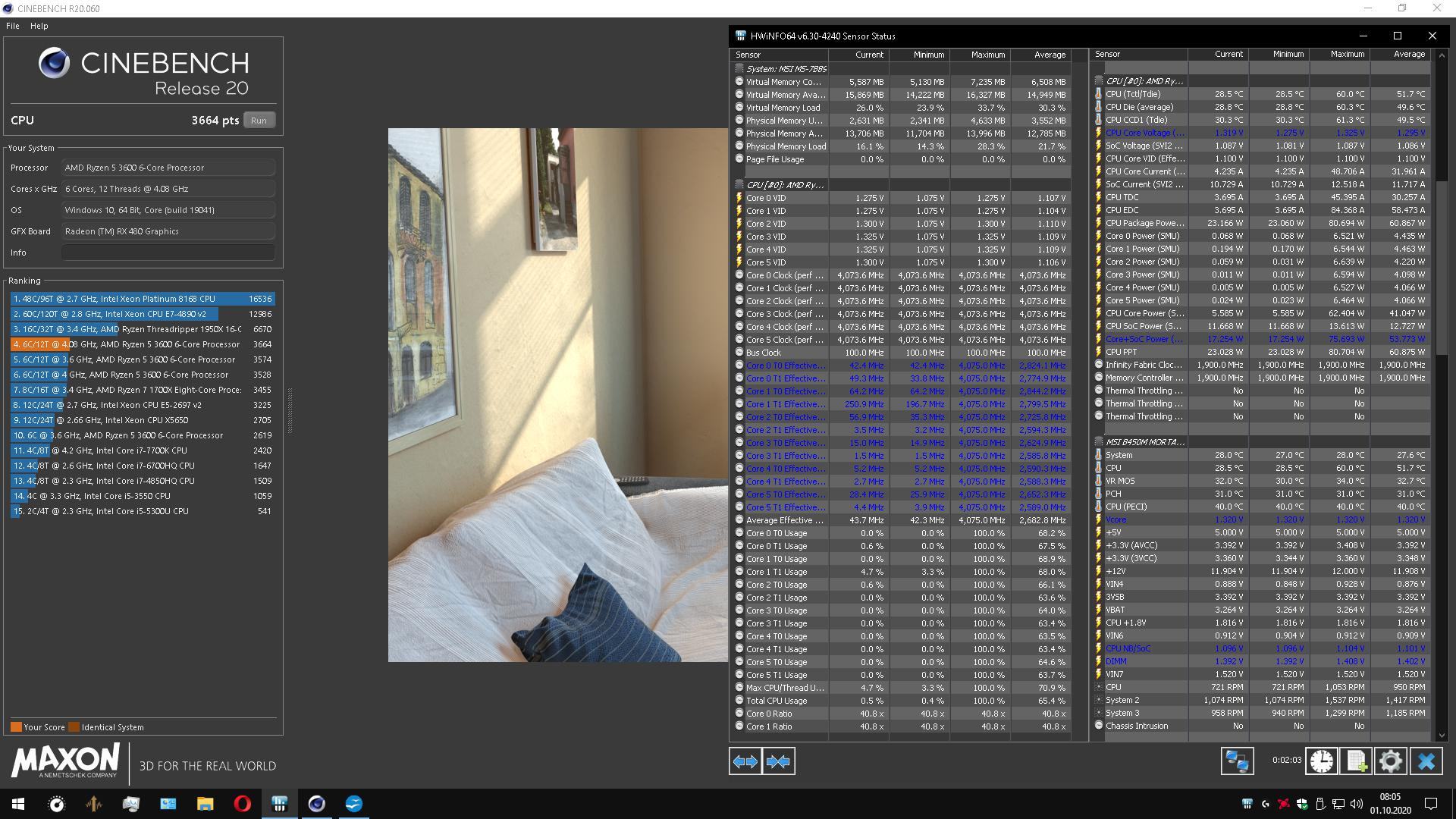Click the collapse layout arrows button in HWiNFO
This screenshot has width=1456, height=819.
click(779, 761)
